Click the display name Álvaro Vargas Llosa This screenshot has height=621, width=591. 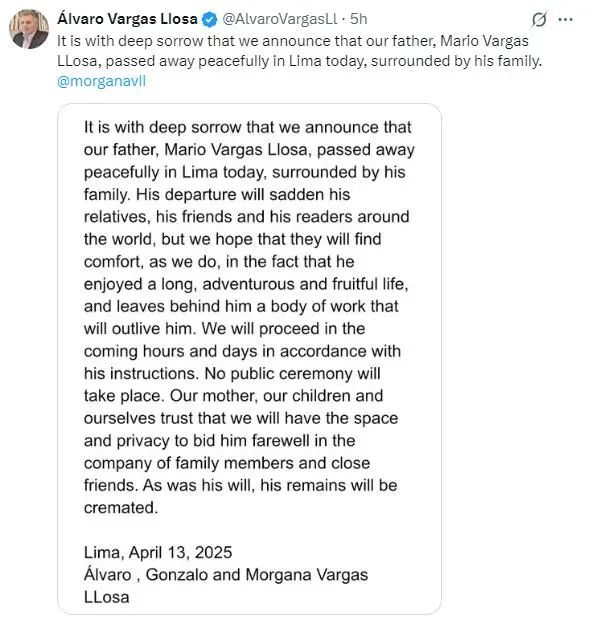point(127,19)
